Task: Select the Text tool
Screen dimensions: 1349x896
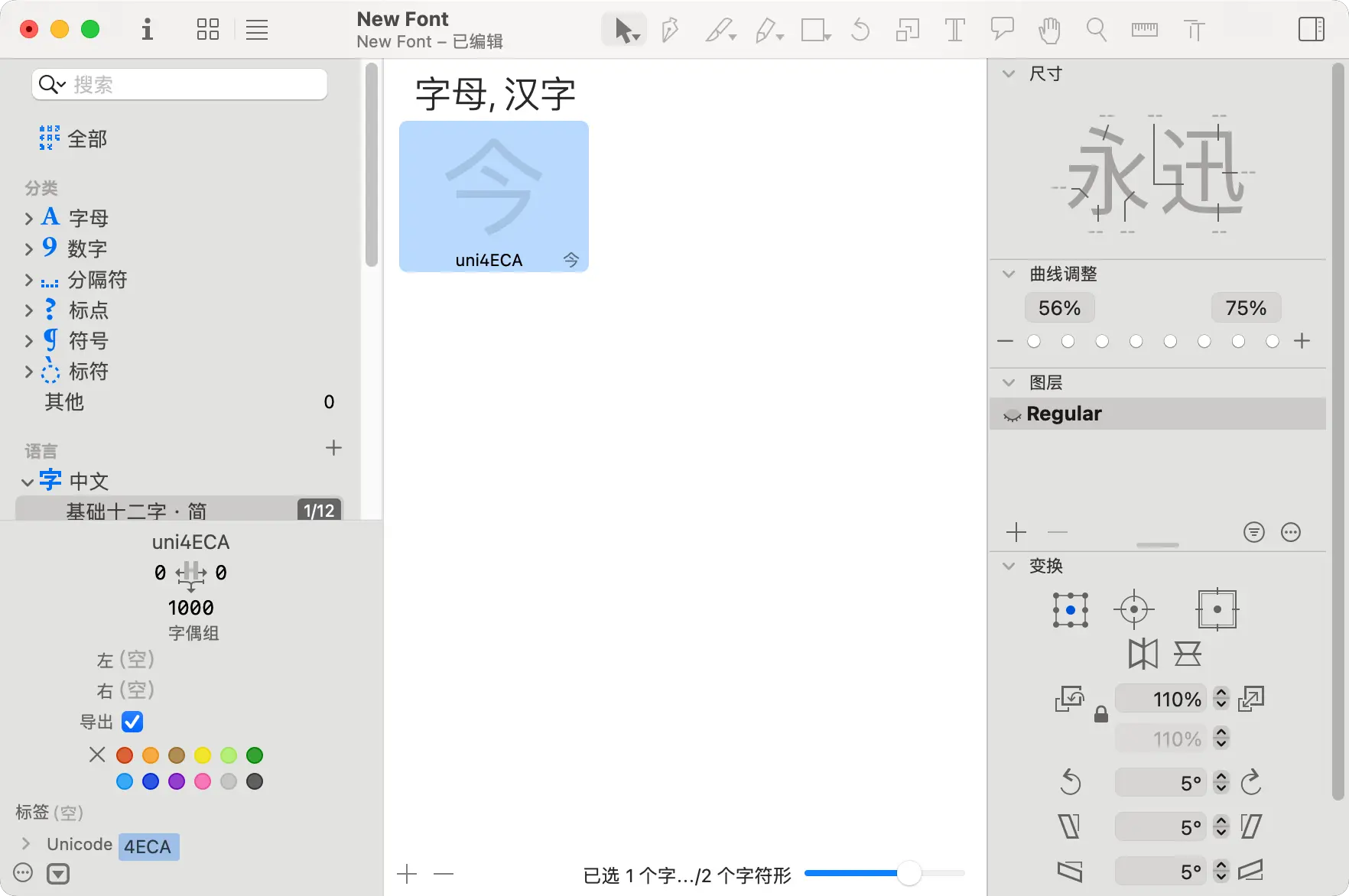Action: click(x=954, y=31)
